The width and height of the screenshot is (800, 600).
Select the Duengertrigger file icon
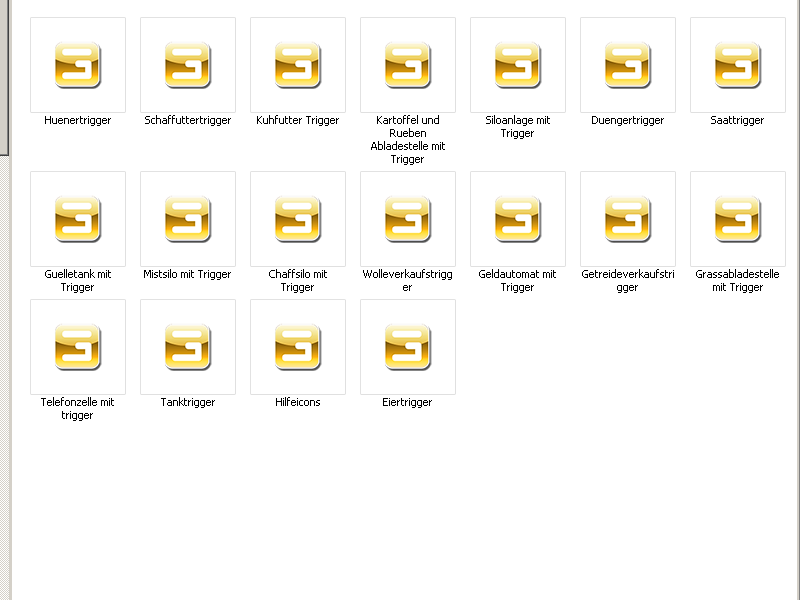click(x=628, y=65)
